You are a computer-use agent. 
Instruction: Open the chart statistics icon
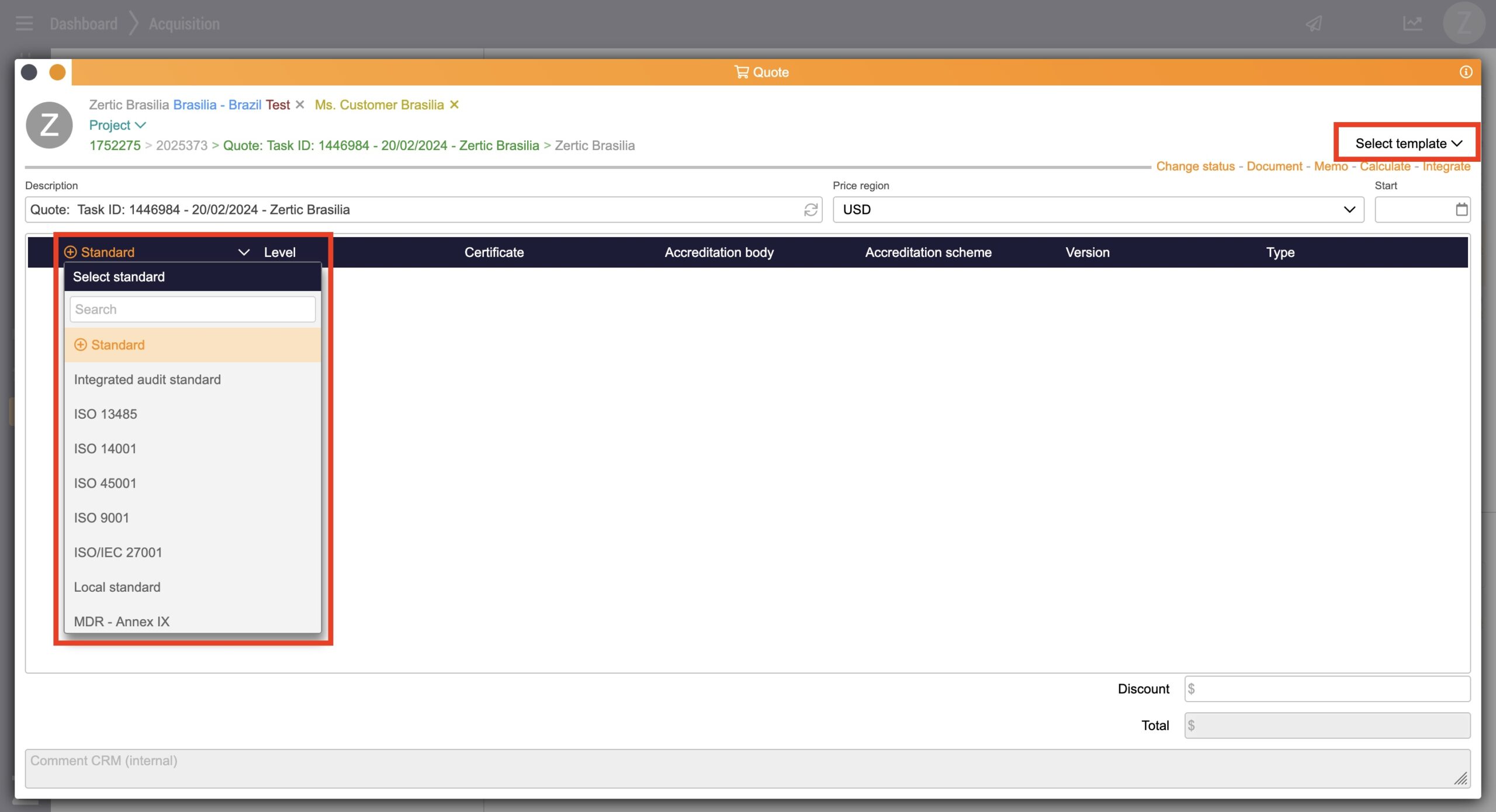(1412, 24)
